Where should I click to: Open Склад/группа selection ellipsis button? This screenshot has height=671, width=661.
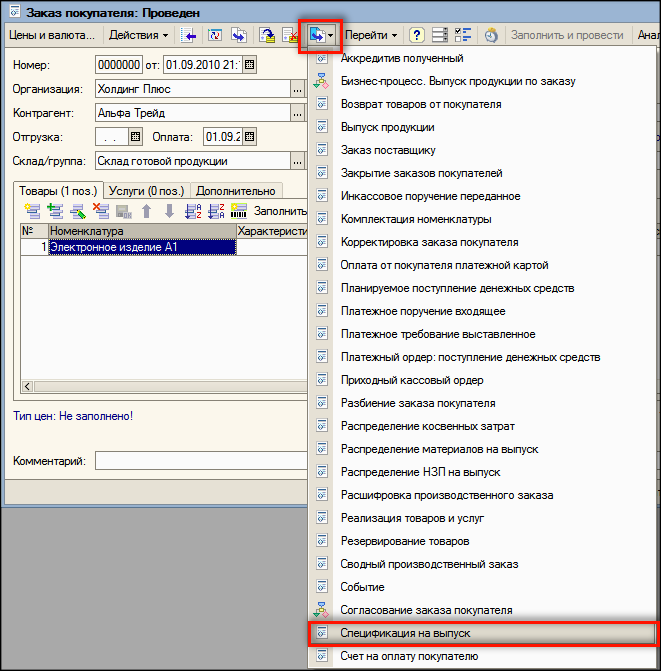coord(297,161)
